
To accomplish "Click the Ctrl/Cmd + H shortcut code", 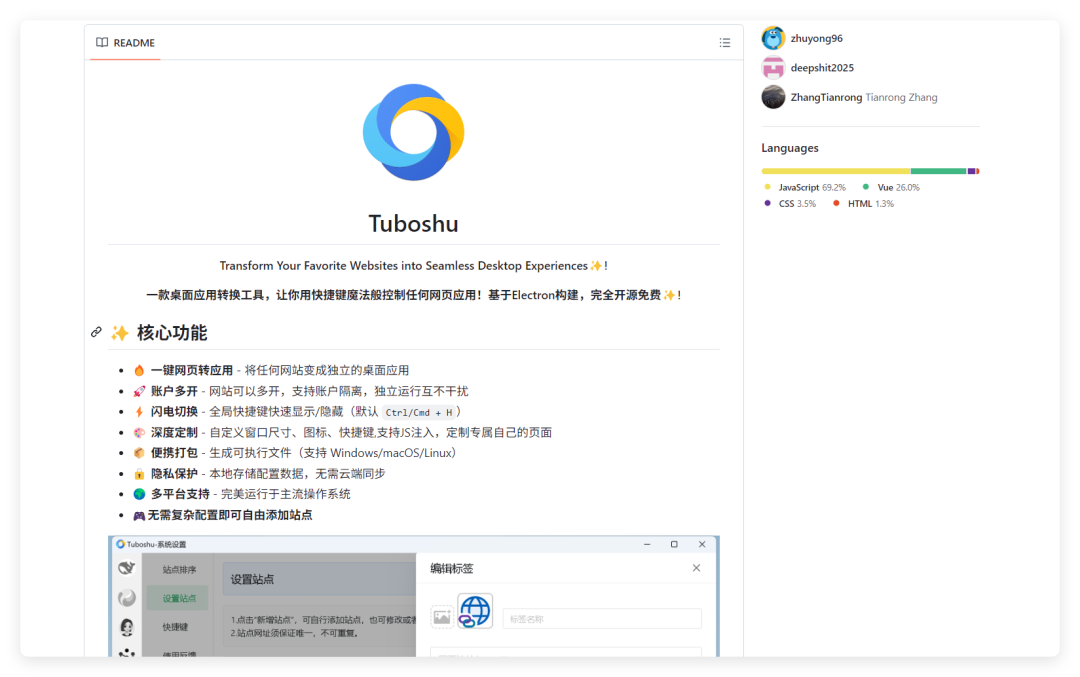I will point(419,413).
